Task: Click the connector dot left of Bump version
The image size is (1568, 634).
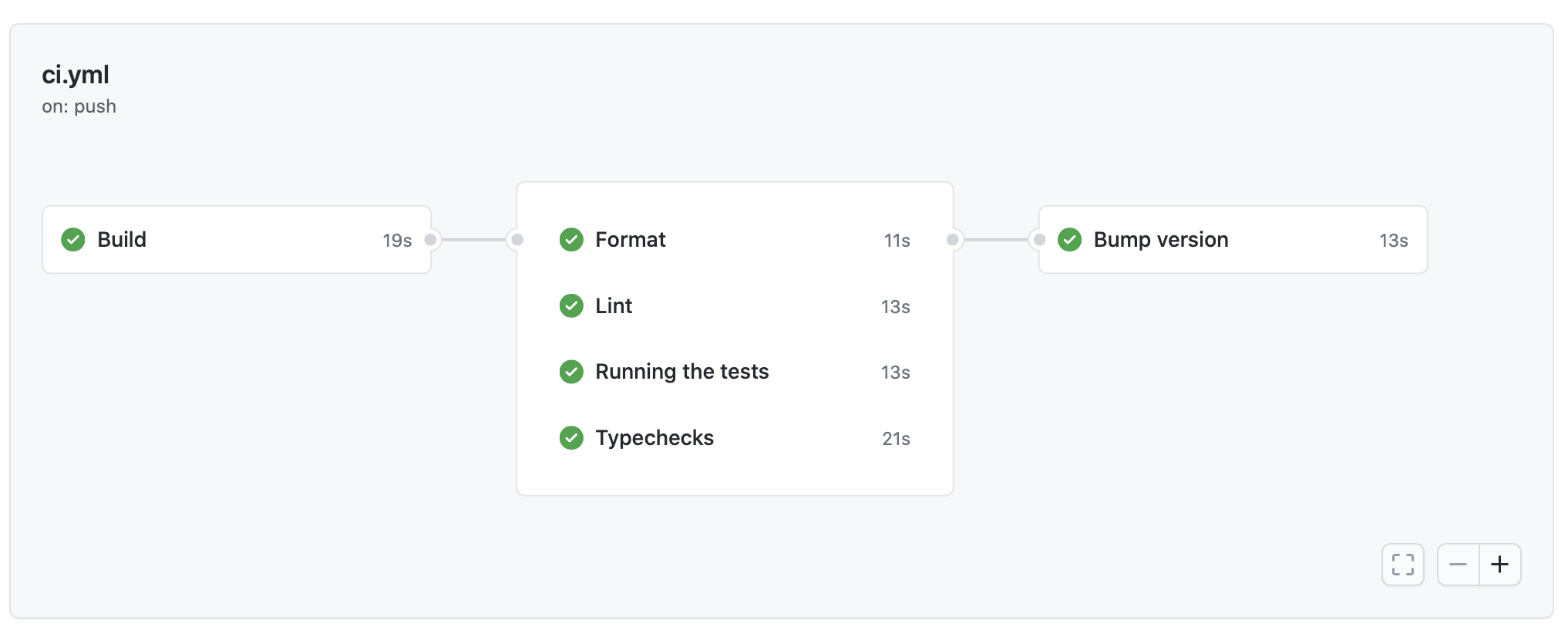Action: click(1038, 240)
